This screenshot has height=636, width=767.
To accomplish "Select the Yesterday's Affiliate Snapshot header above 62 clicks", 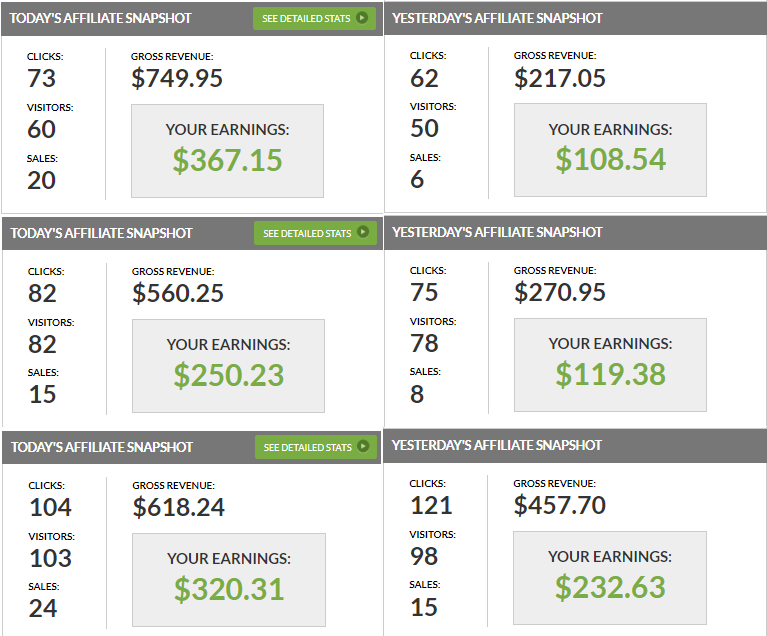I will coord(497,18).
